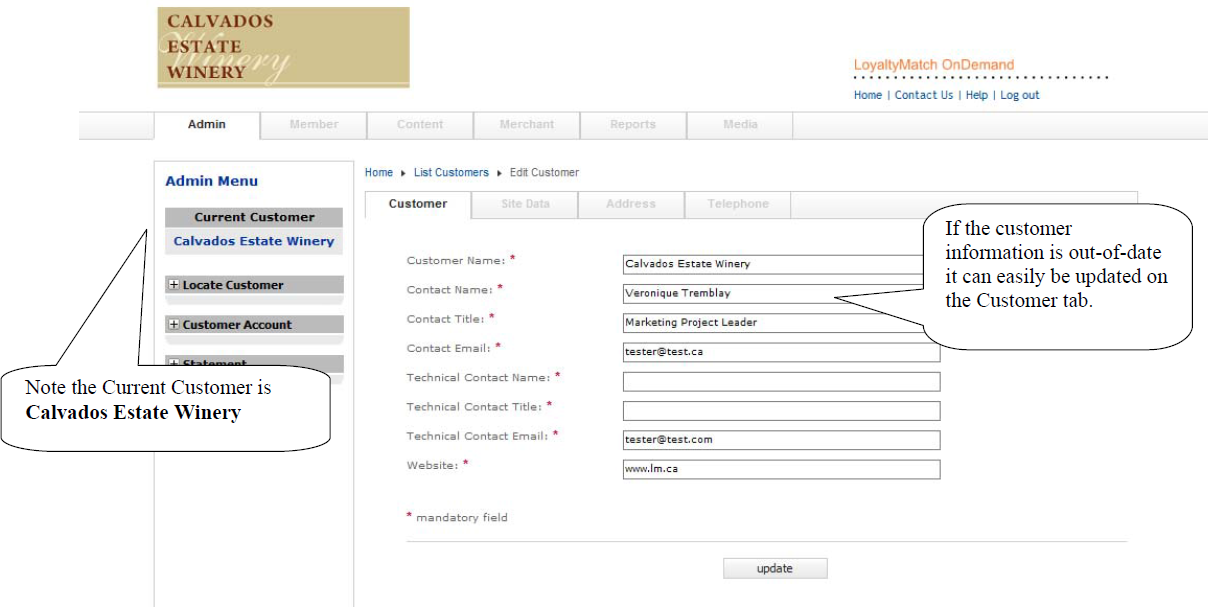Click the Contact Email field with tester@test.ca

[x=781, y=352]
